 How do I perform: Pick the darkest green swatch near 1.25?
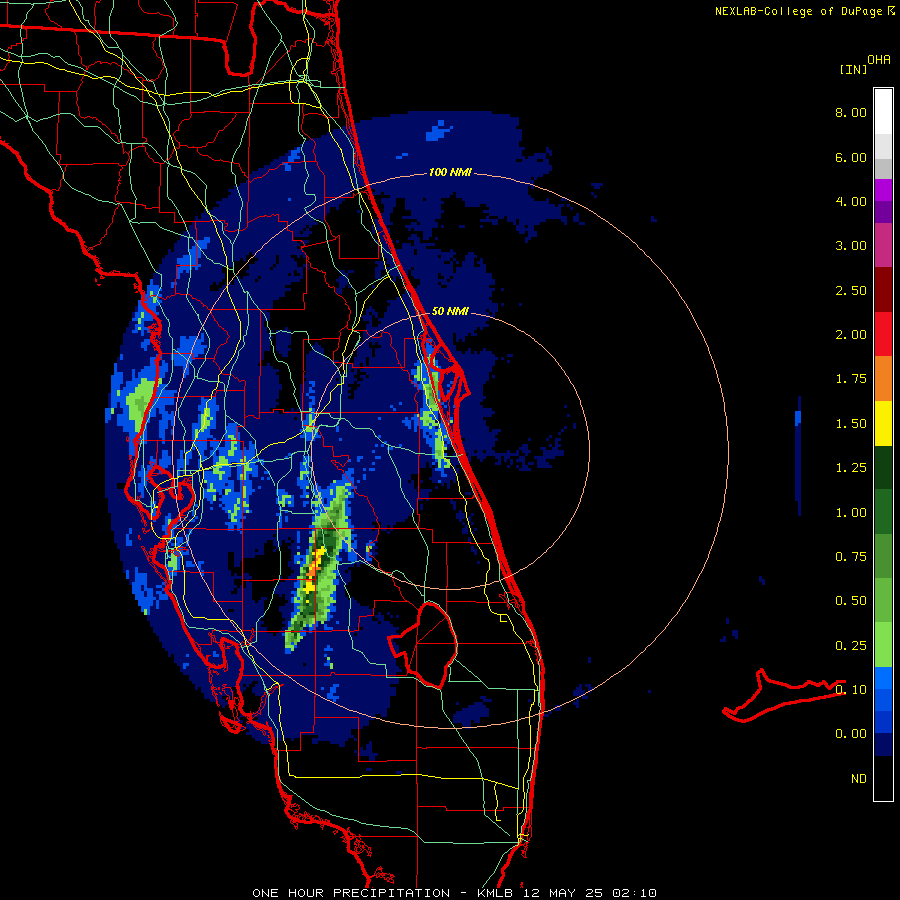pyautogui.click(x=883, y=467)
